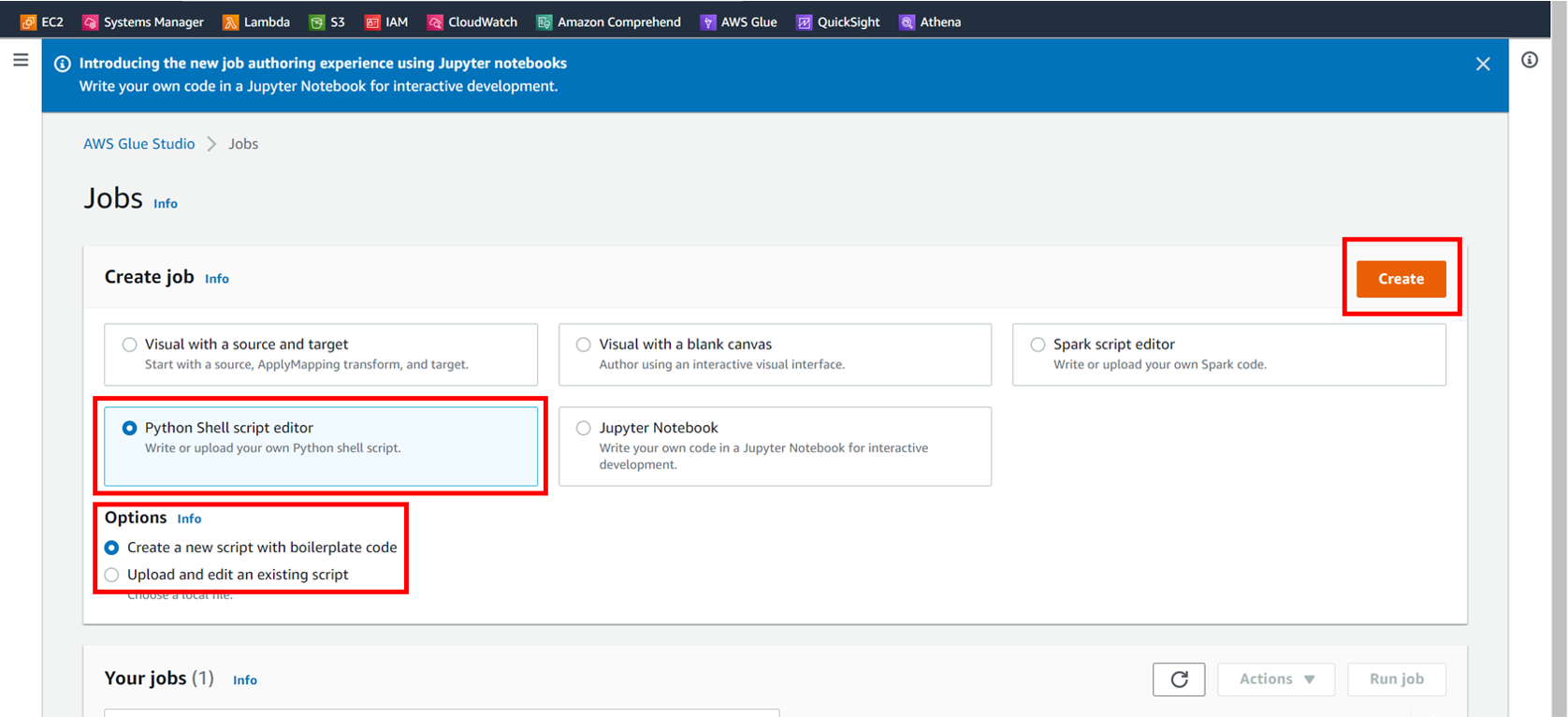Choose Create a new script with boilerplate code

click(112, 548)
